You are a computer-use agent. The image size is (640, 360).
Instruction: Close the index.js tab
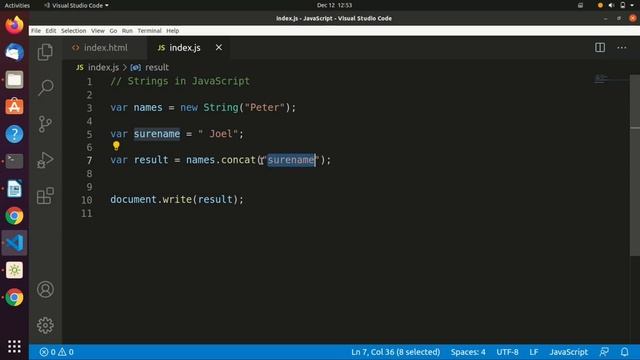[219, 47]
